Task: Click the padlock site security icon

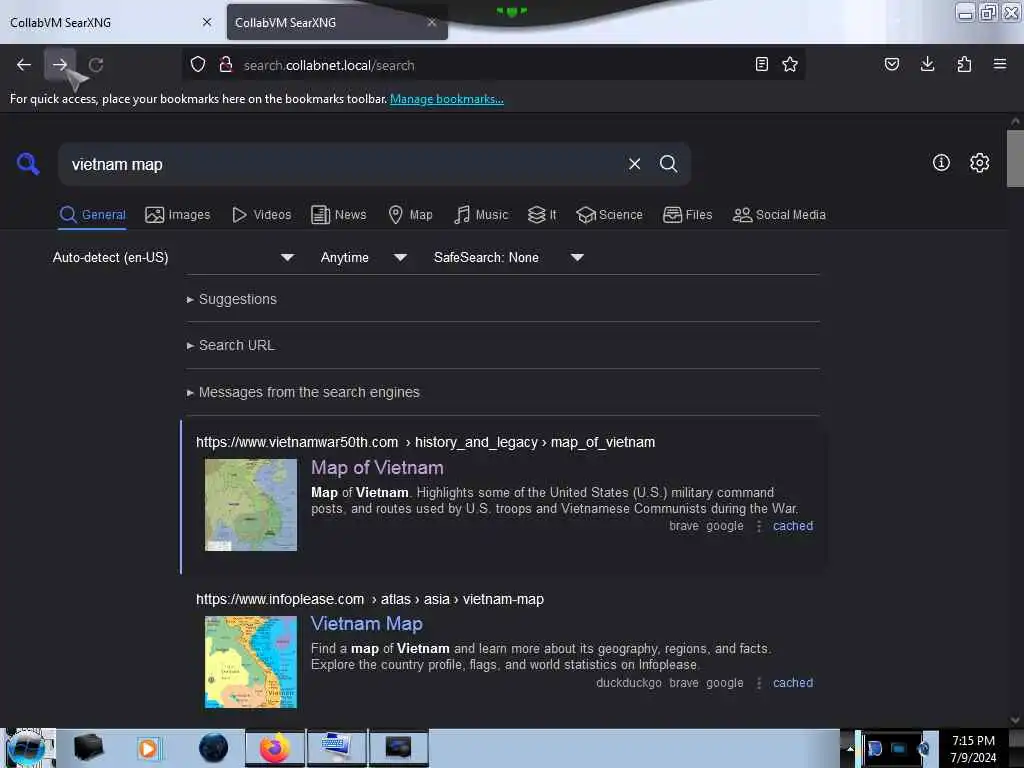Action: point(226,64)
